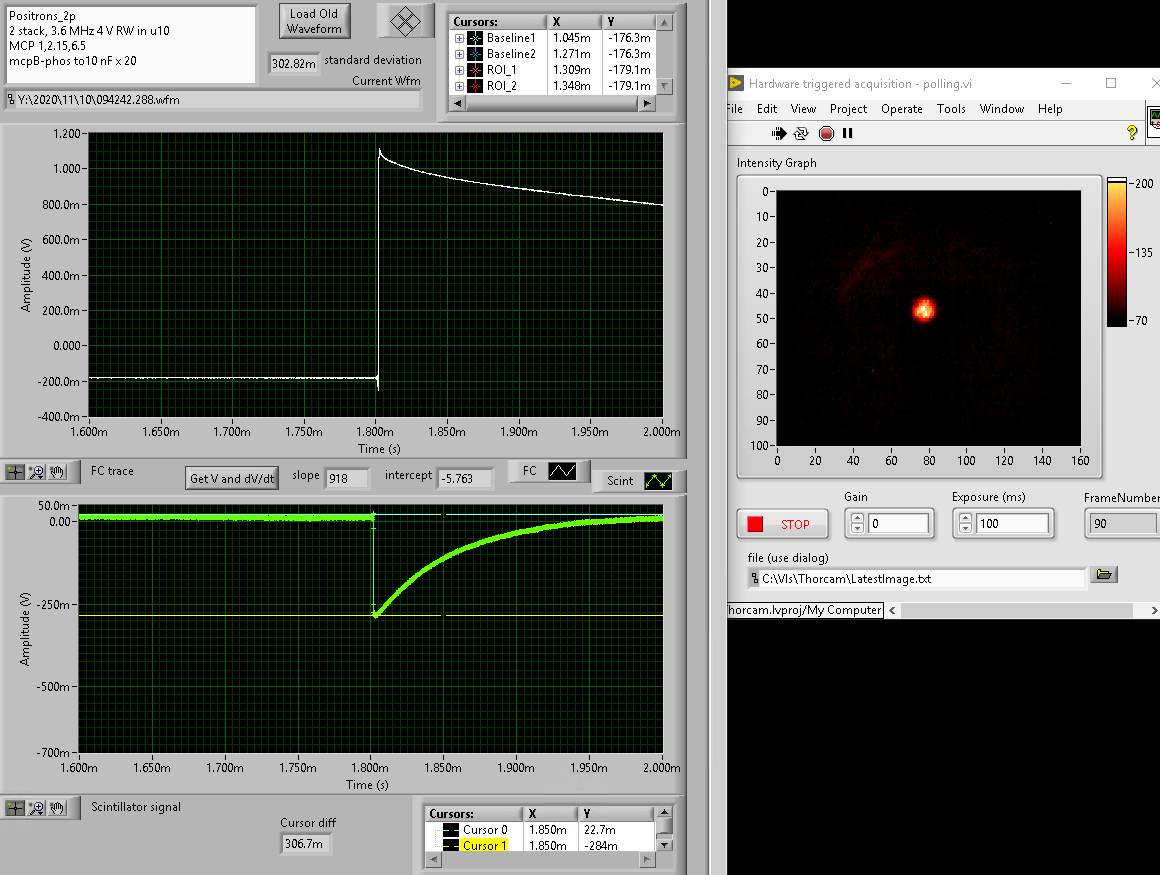Click the Run arrow in LabVIEW toolbar
This screenshot has width=1160, height=875.
(x=779, y=133)
